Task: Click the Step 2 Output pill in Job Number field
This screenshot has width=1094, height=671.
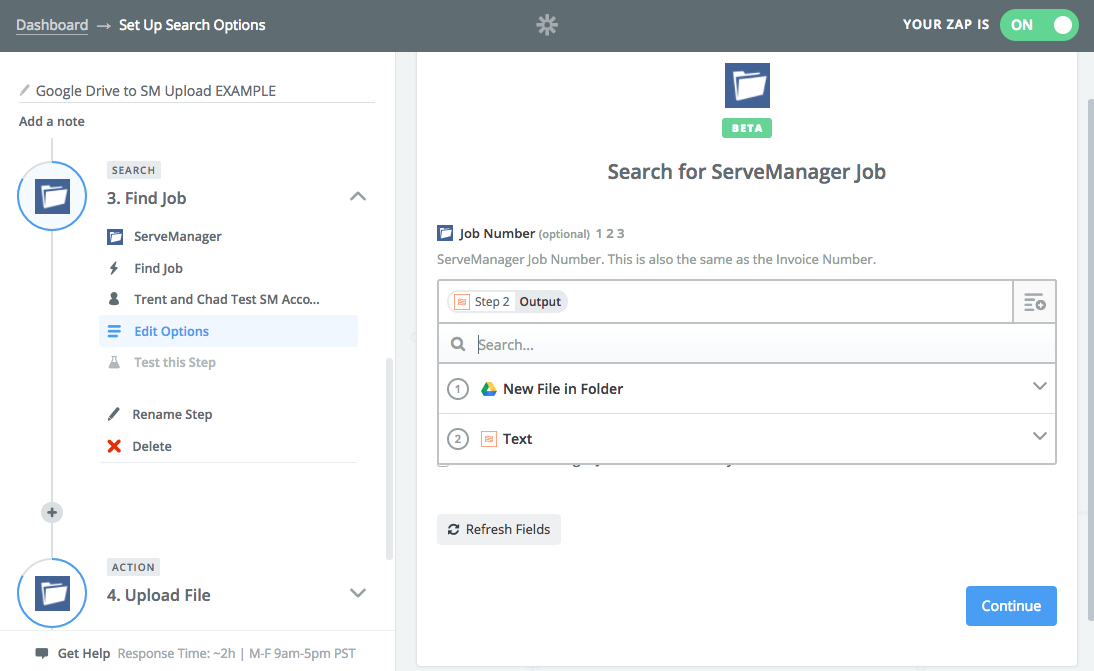Action: (507, 301)
